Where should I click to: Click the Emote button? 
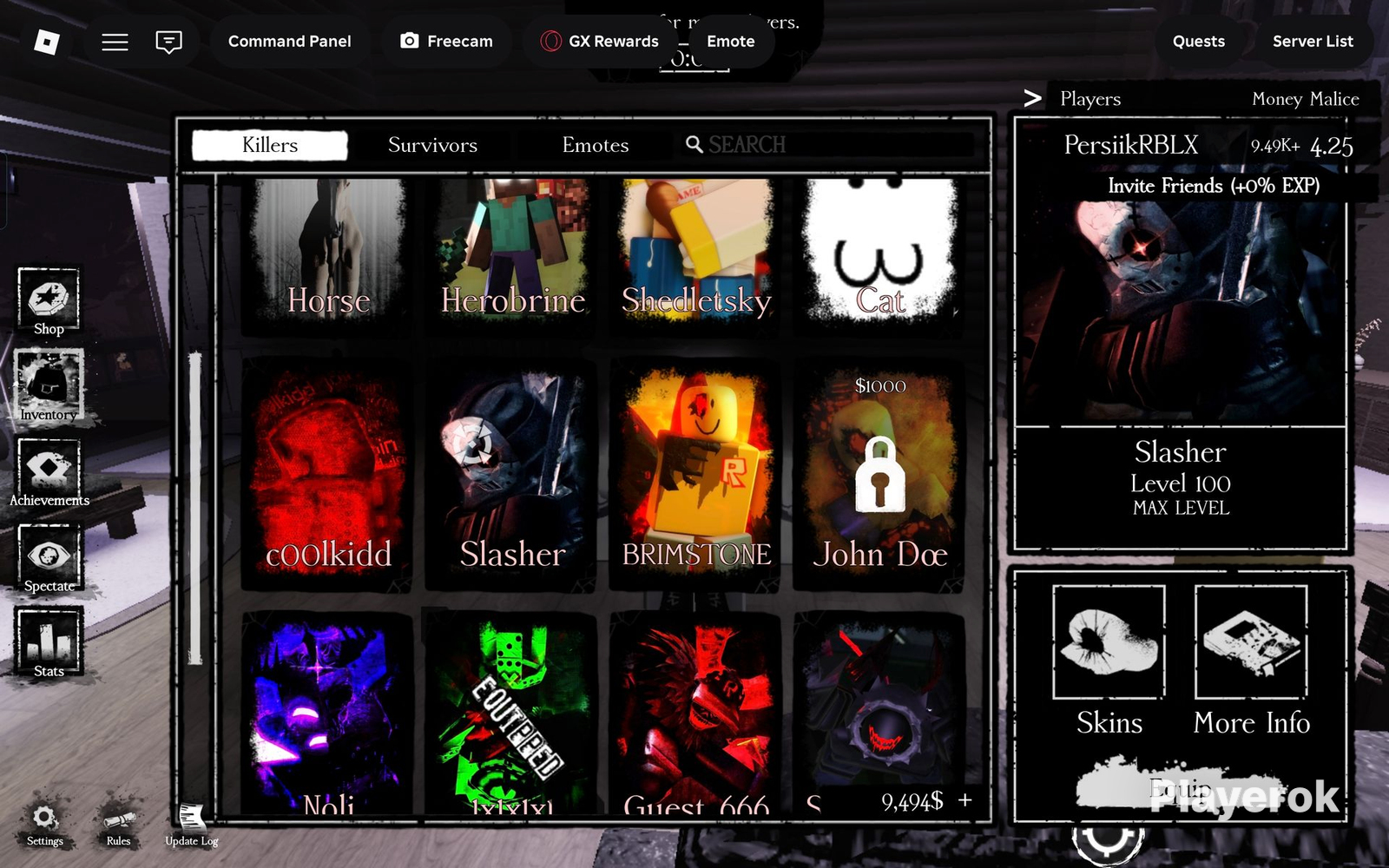click(x=731, y=42)
